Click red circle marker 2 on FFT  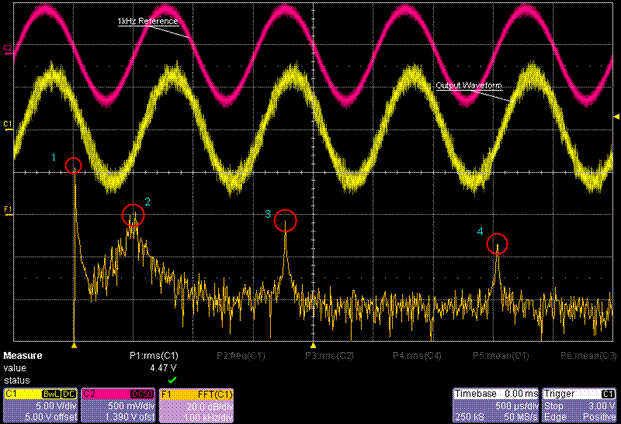click(133, 214)
